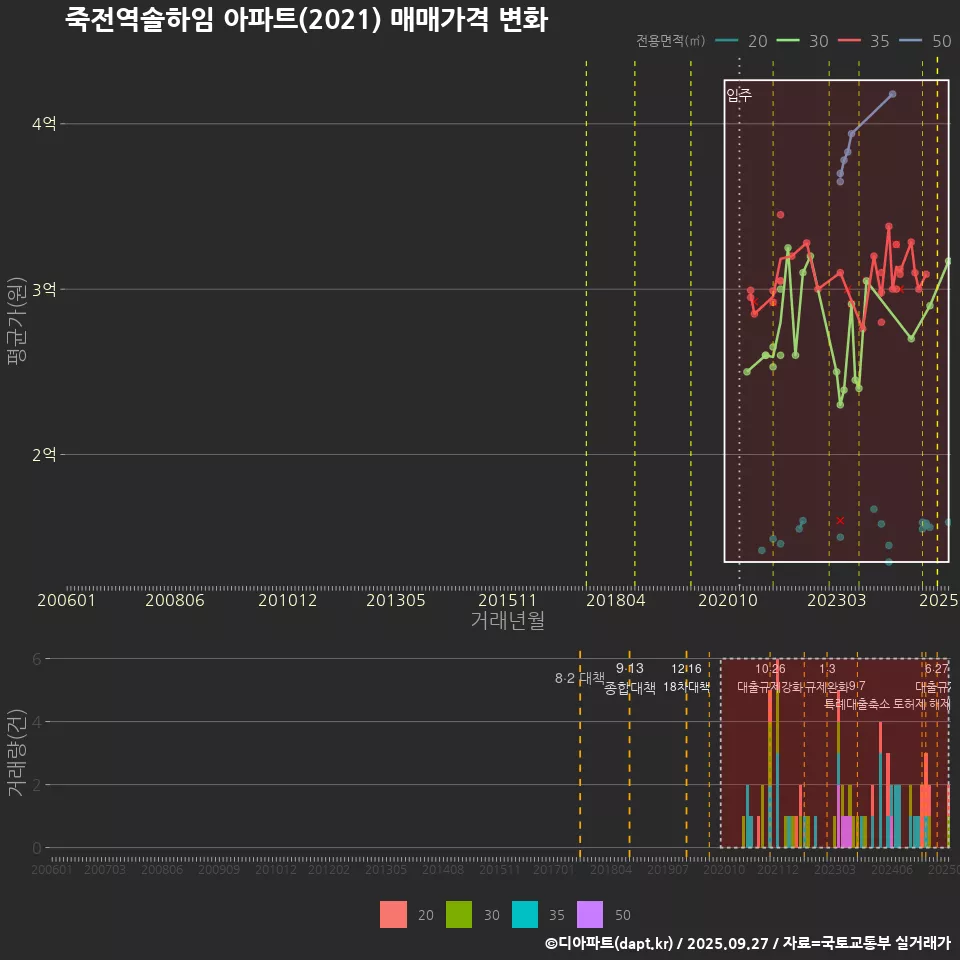The height and width of the screenshot is (960, 960).
Task: Click the chart title 죽전역솔하임 아파트(2021)
Action: (306, 20)
